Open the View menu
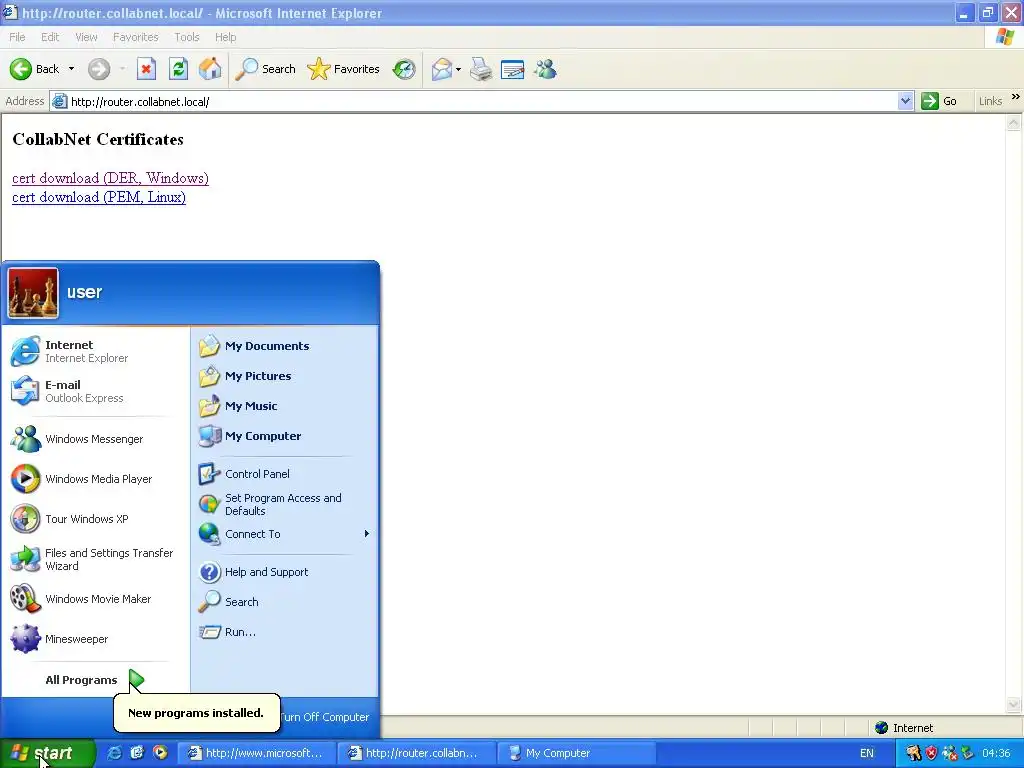The image size is (1024, 768). coord(86,37)
